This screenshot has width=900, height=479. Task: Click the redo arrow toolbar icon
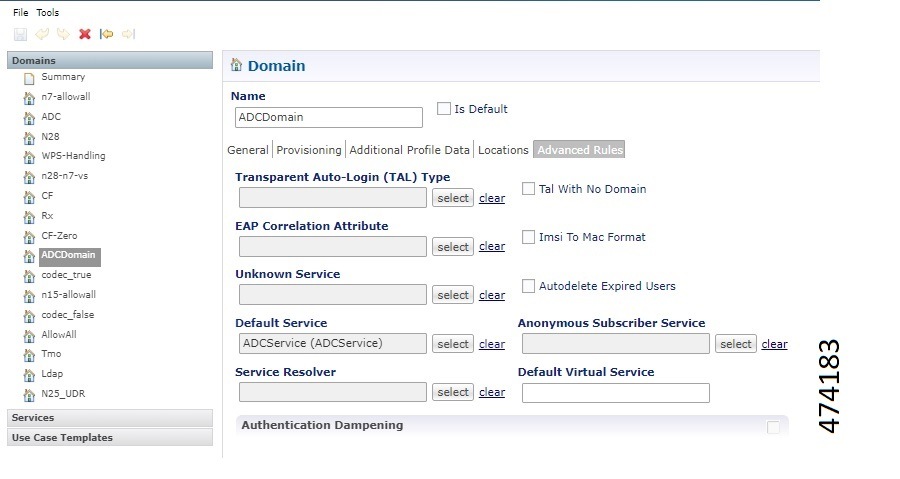pos(63,34)
